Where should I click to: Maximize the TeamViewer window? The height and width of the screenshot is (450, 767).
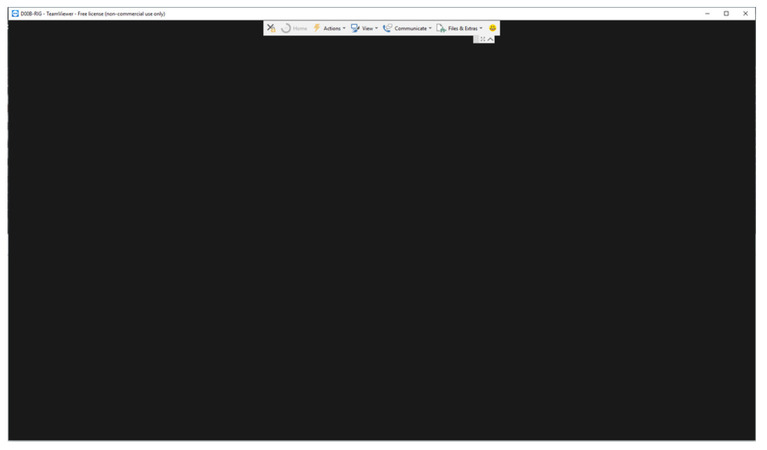pos(726,14)
